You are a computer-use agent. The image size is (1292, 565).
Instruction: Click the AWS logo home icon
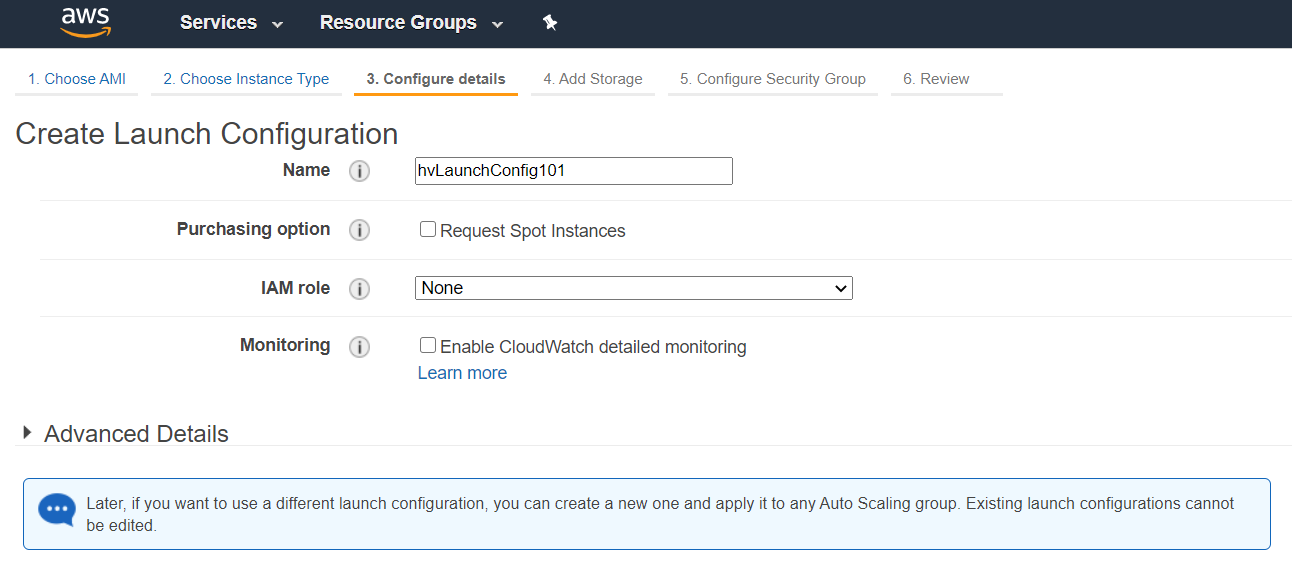(x=84, y=22)
